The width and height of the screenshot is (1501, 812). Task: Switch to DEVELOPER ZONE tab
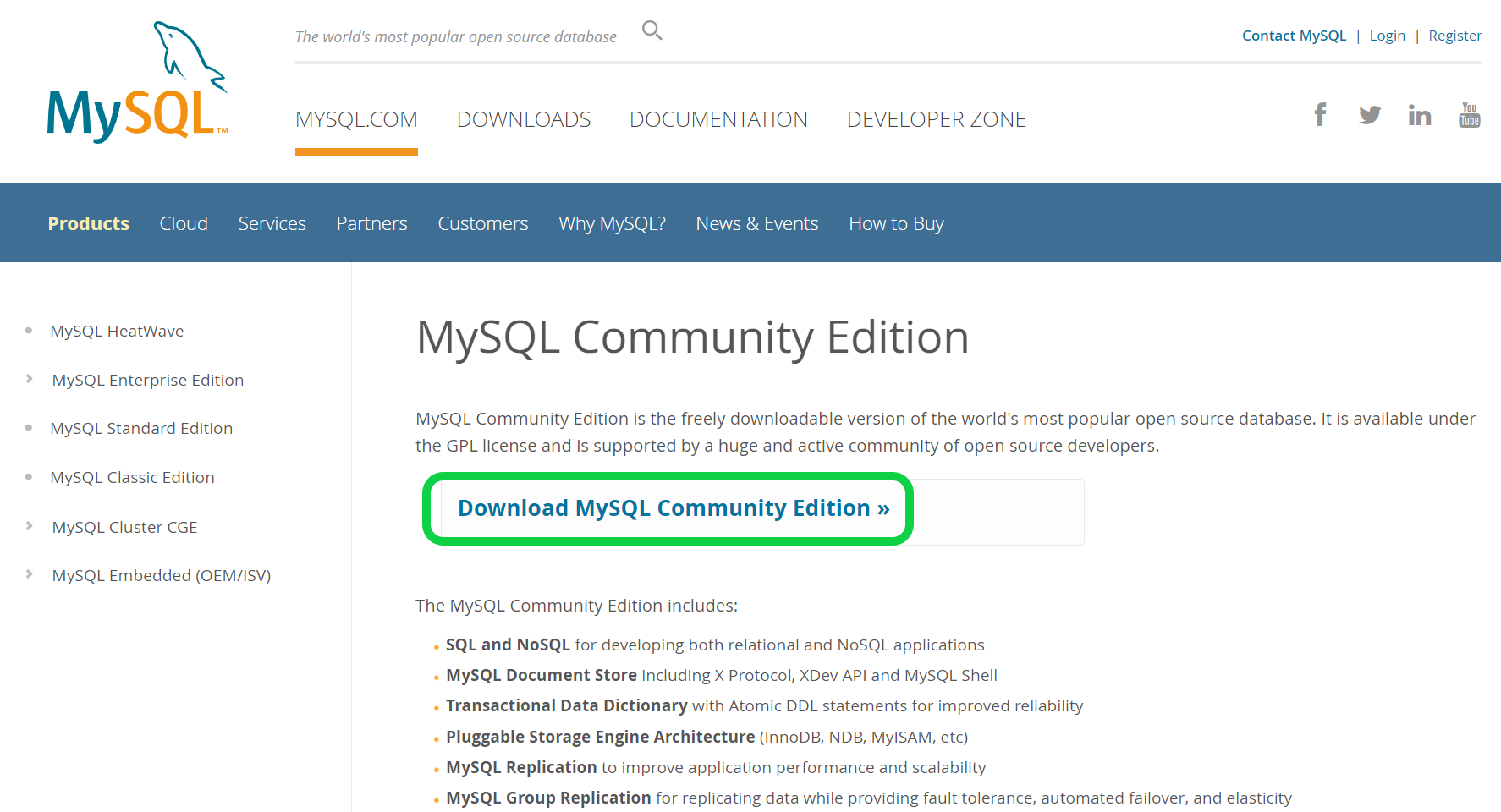click(937, 119)
